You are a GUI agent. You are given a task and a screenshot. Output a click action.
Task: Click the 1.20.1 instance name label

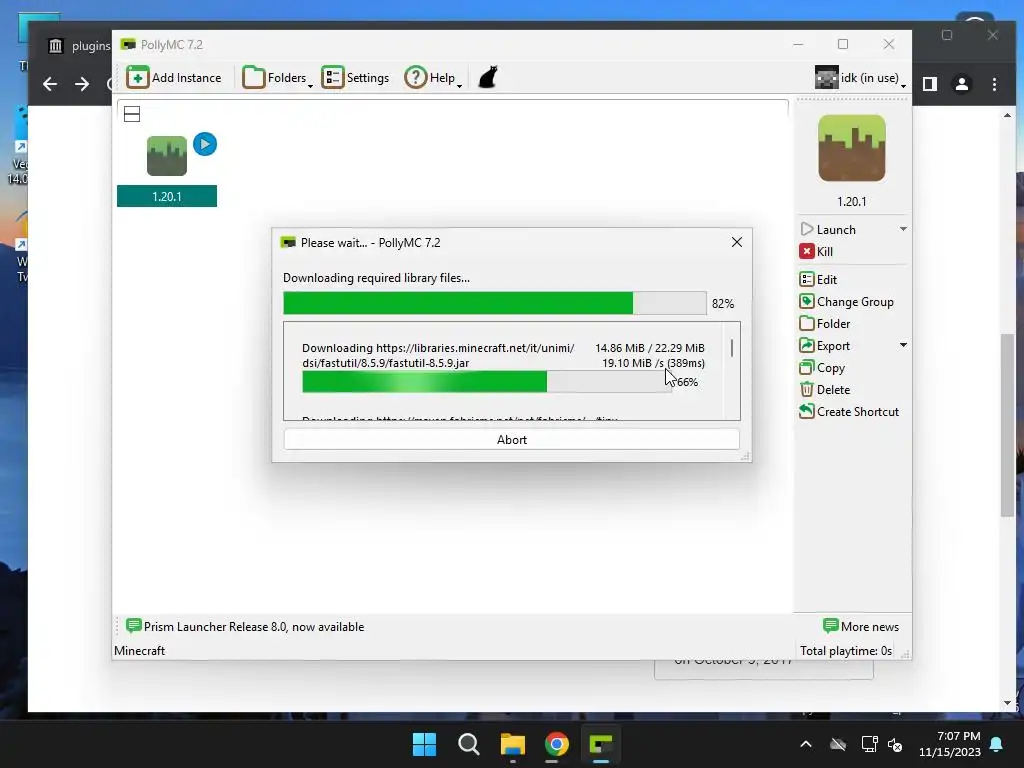pyautogui.click(x=167, y=197)
